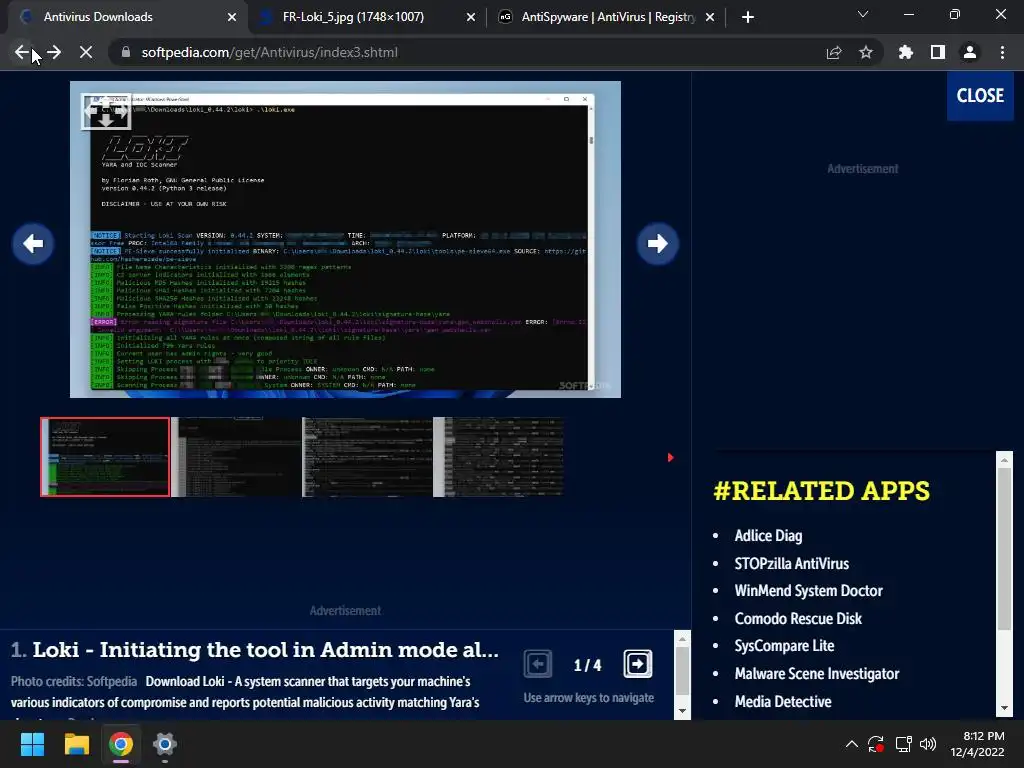
Task: Open the Windows Start menu
Action: point(32,744)
